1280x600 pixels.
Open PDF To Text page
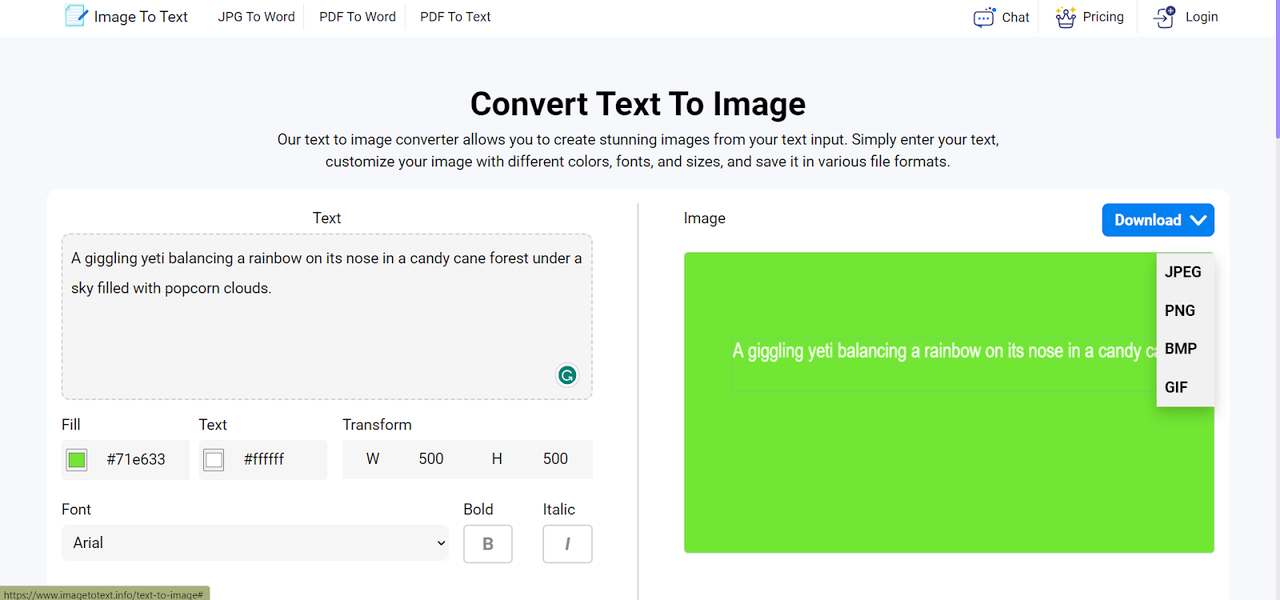click(456, 17)
